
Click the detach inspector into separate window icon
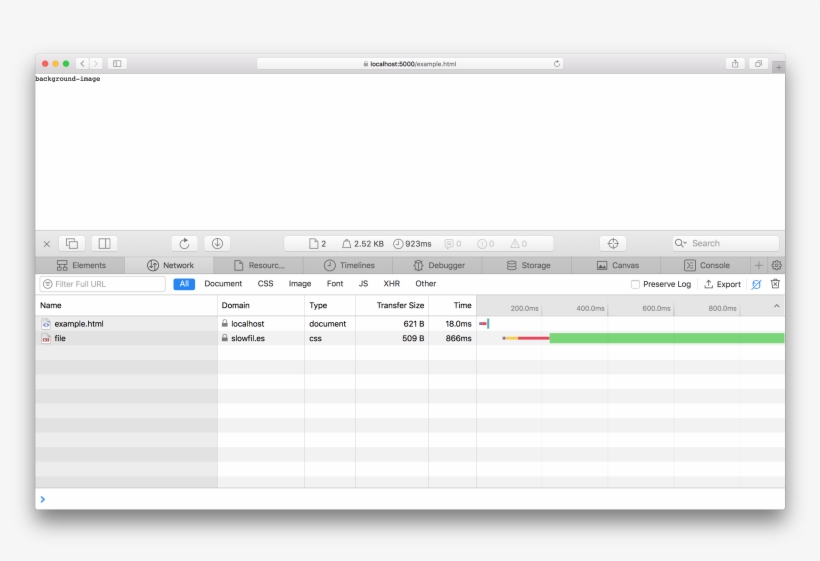tap(73, 244)
